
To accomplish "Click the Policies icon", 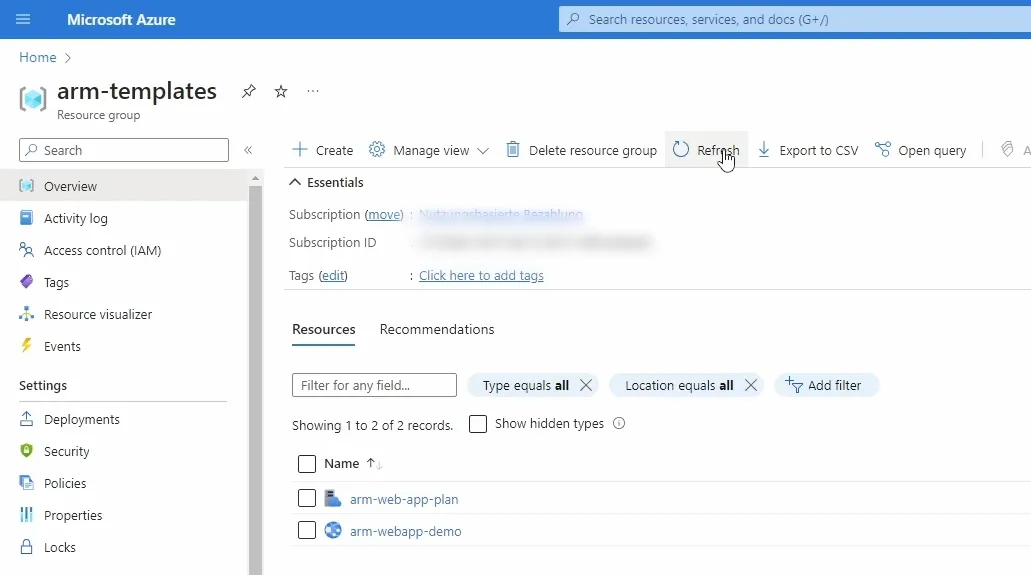I will click(x=26, y=483).
